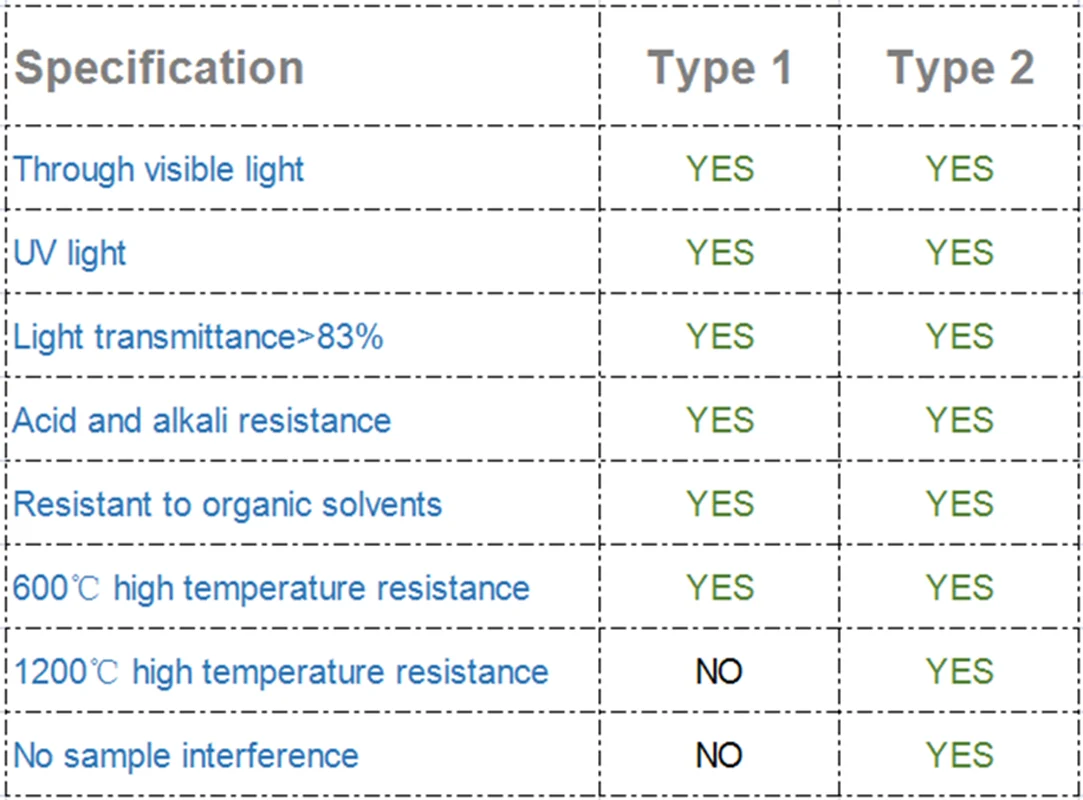Click the Light transmittance>83% label
Image resolution: width=1083 pixels, height=800 pixels.
[x=198, y=337]
